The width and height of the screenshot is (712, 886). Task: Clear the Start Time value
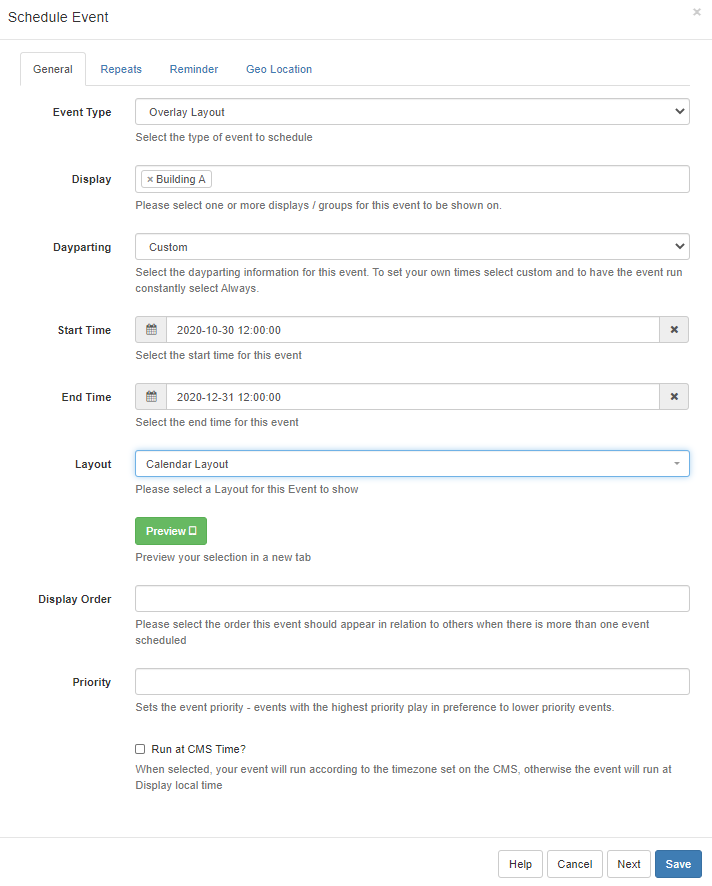pyautogui.click(x=674, y=330)
